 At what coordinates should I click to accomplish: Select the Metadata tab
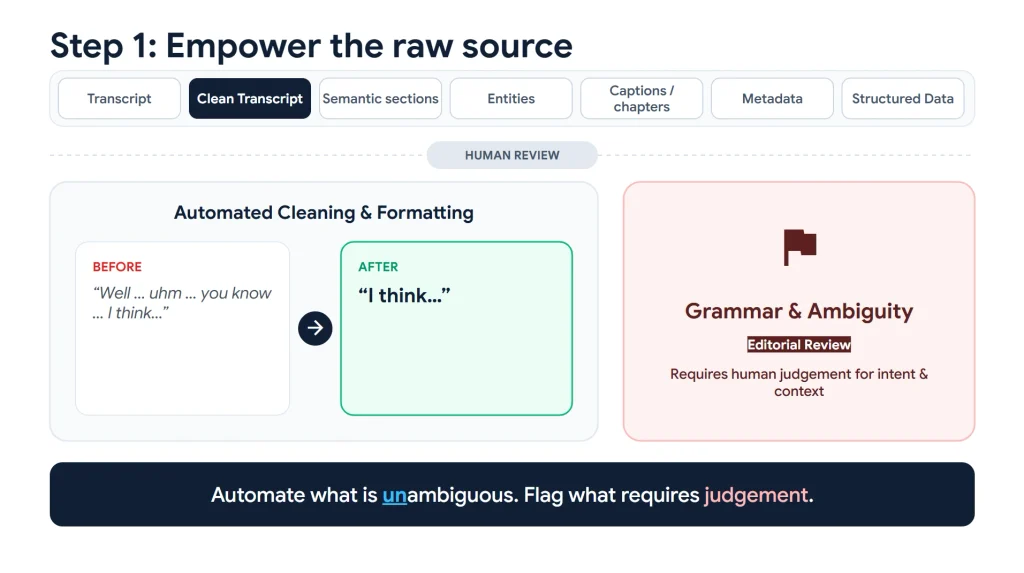[772, 99]
